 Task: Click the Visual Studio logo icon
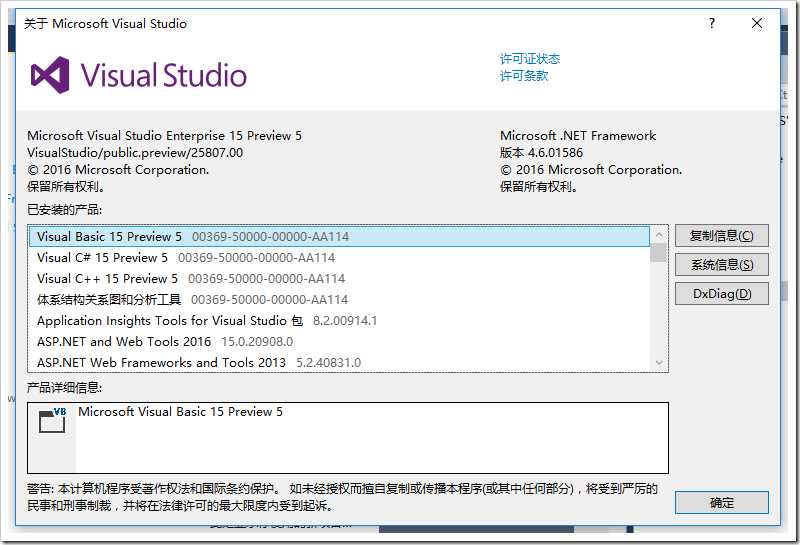click(50, 75)
